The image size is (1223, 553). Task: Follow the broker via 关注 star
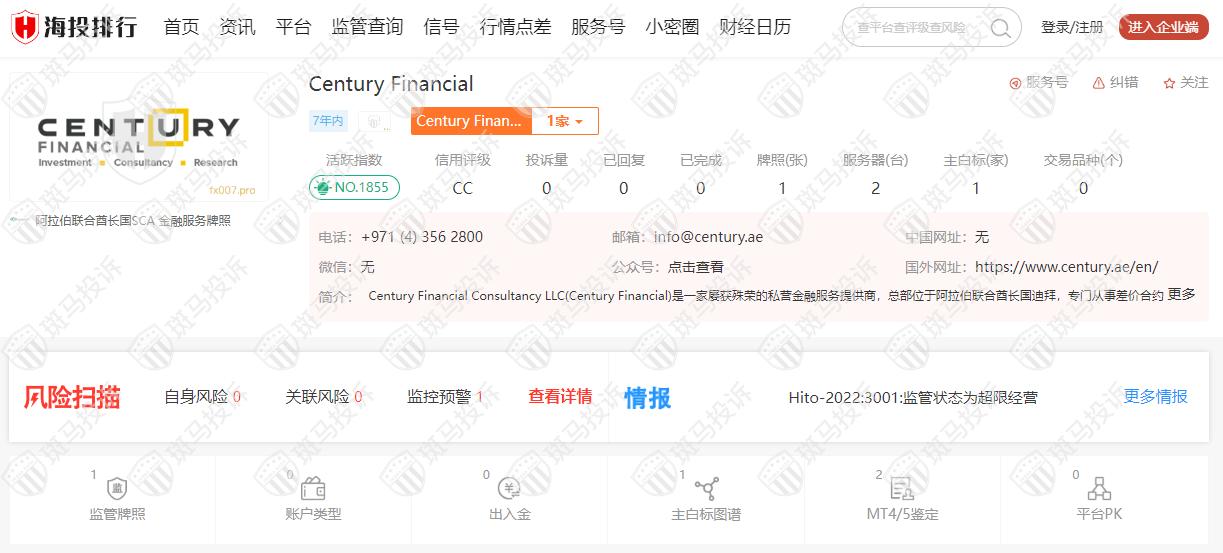(1185, 83)
